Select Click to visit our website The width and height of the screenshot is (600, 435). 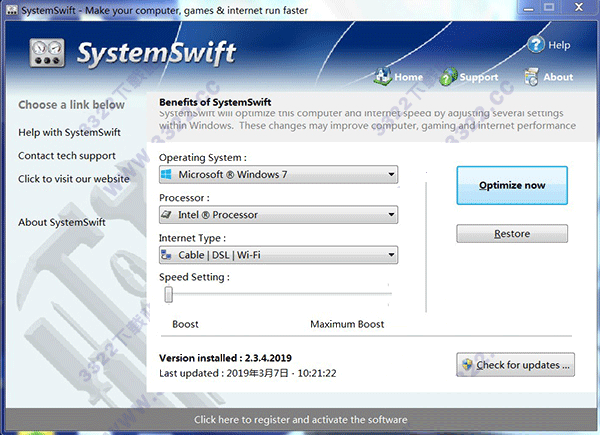(x=73, y=179)
